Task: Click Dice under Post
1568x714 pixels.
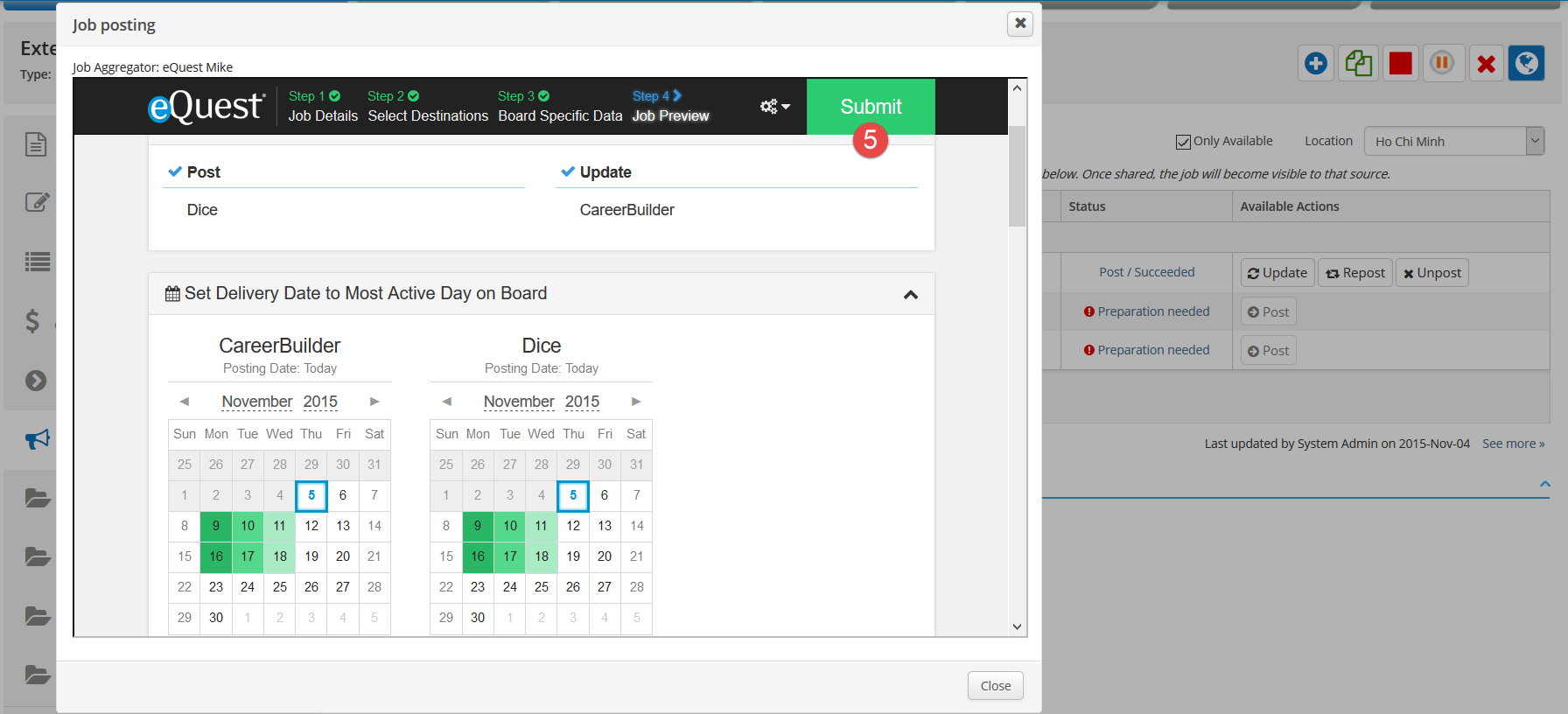Action: point(202,210)
